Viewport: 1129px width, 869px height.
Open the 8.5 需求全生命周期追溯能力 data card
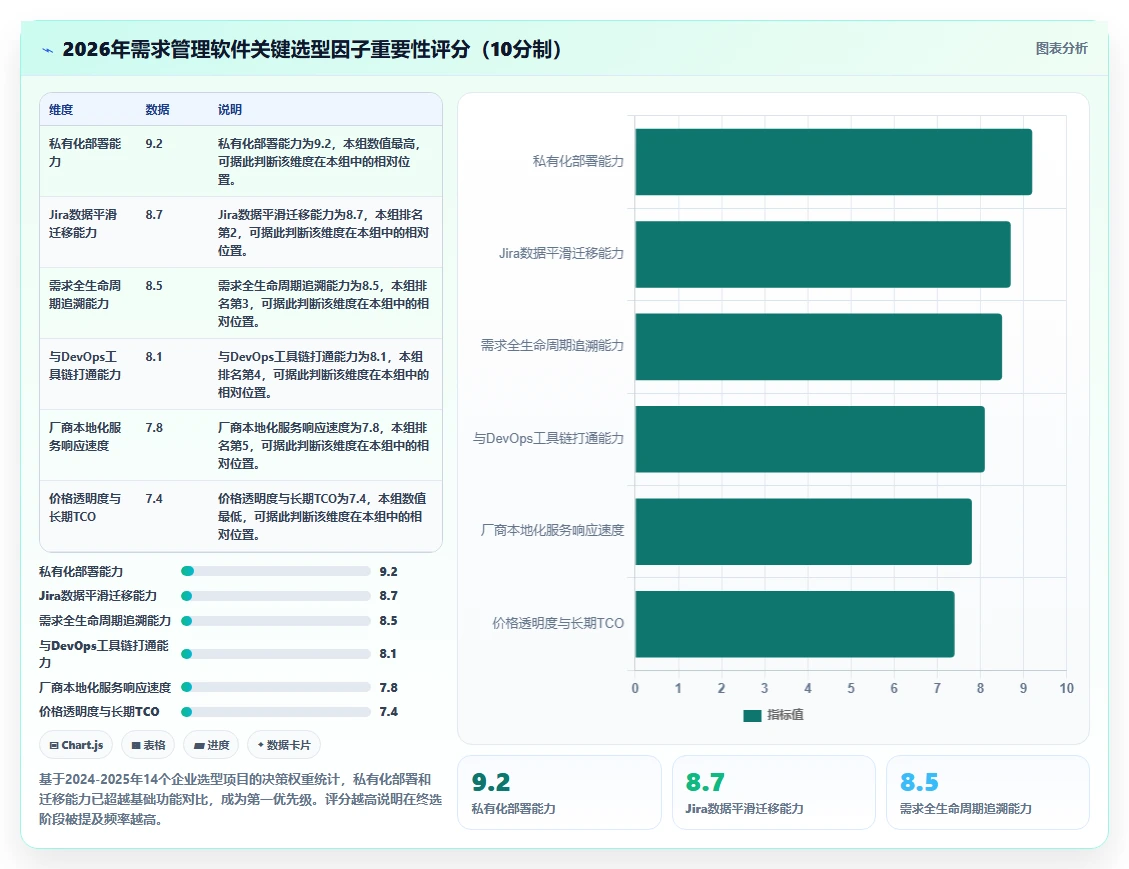click(987, 792)
